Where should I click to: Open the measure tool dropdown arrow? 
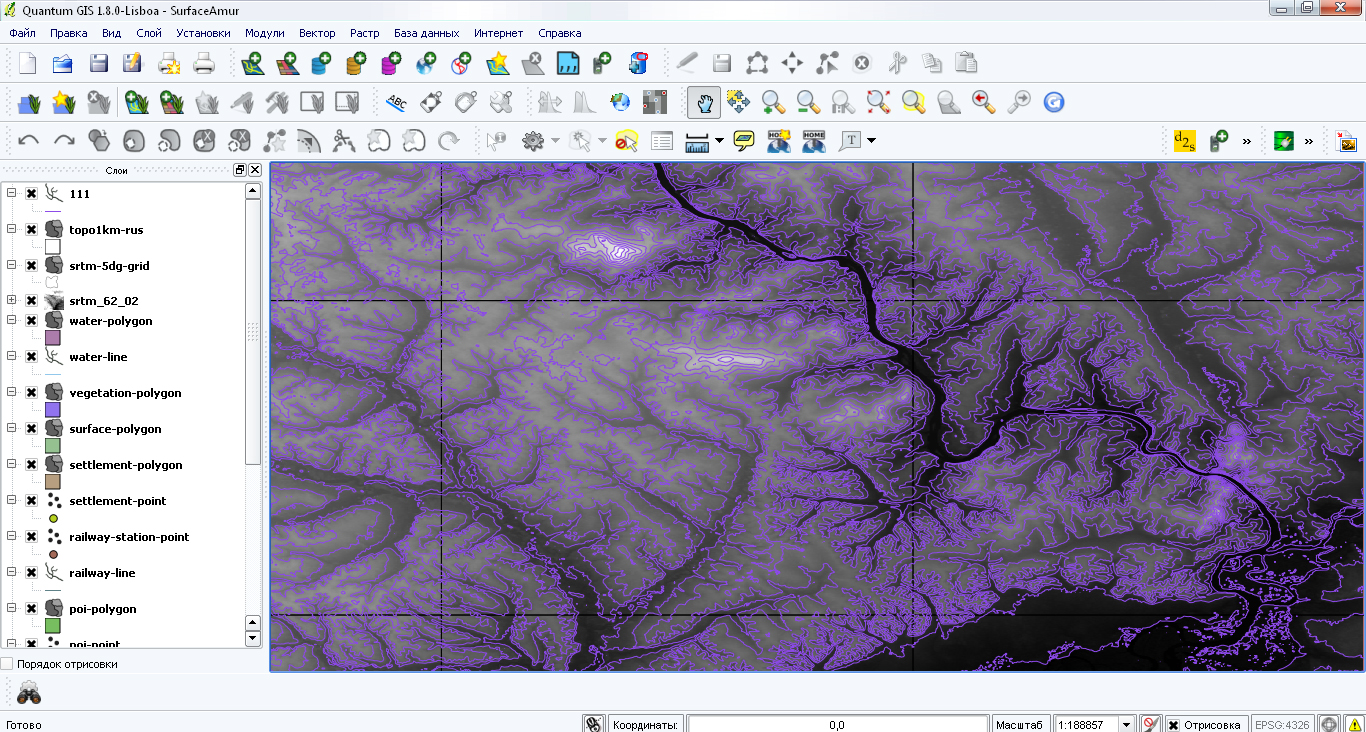pos(719,140)
